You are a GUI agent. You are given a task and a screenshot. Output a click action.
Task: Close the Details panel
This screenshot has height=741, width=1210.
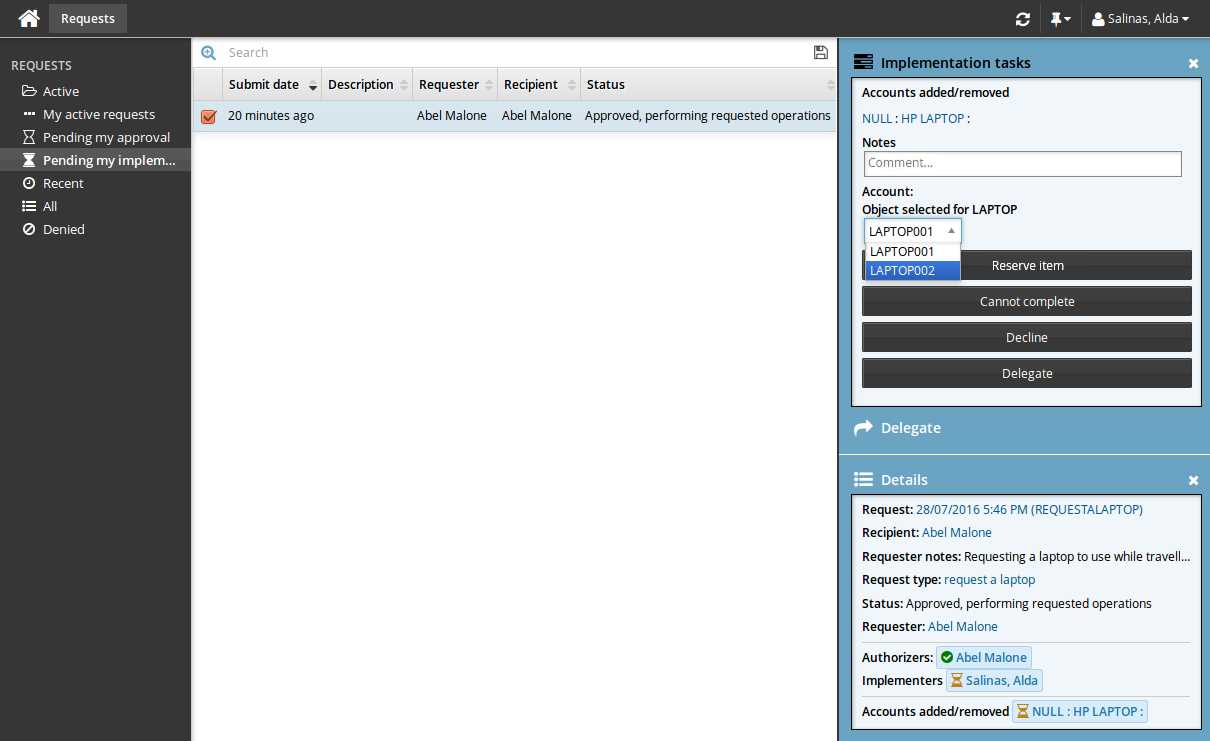[x=1193, y=480]
